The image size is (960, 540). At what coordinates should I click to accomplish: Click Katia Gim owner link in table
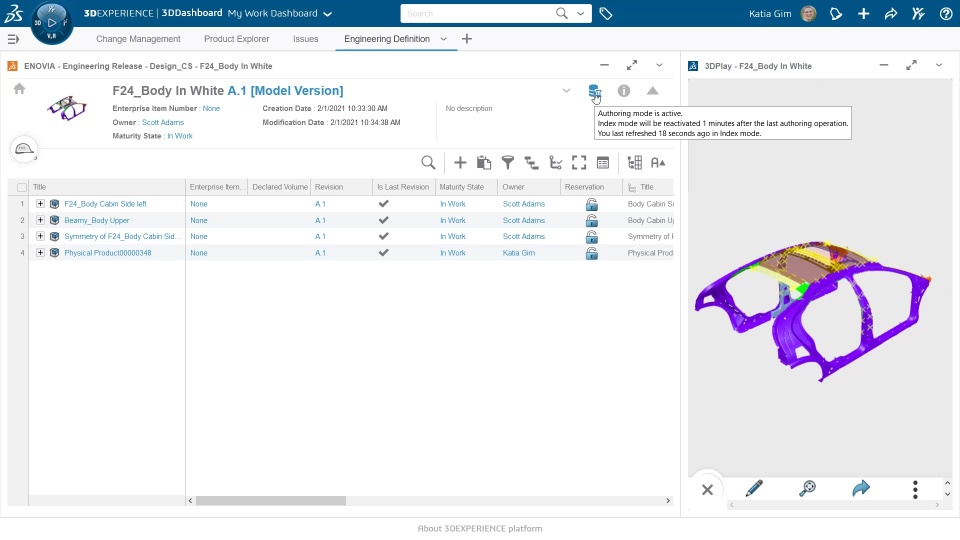pos(519,253)
